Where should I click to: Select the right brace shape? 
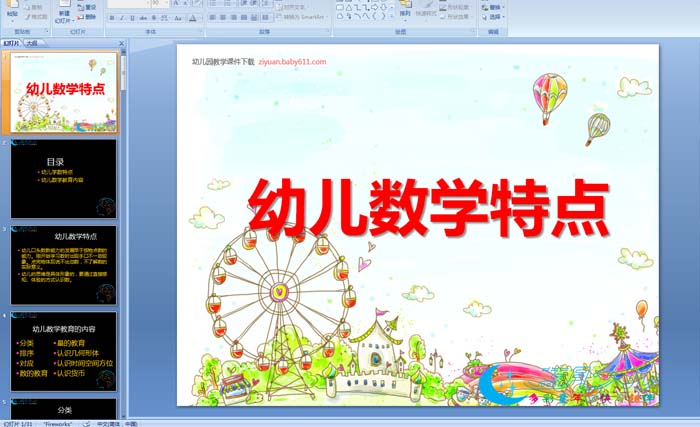pyautogui.click(x=383, y=16)
